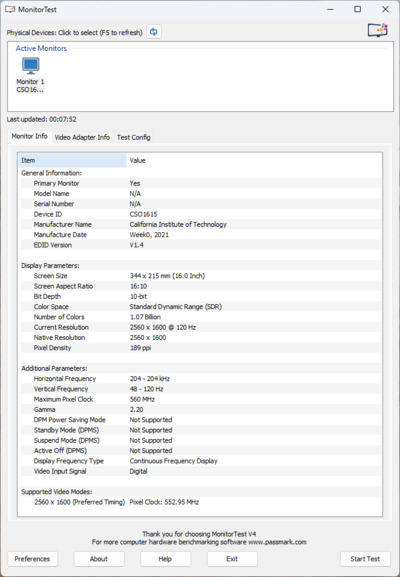Switch to Video Adapter Info tab
400x577 pixels.
coord(82,137)
